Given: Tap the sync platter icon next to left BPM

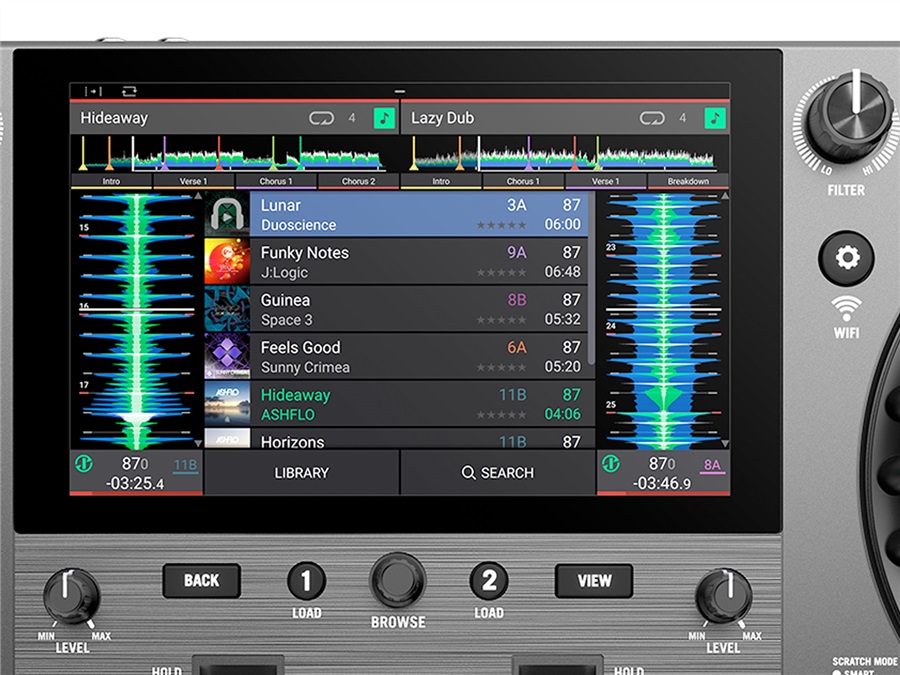Looking at the screenshot, I should pos(85,463).
